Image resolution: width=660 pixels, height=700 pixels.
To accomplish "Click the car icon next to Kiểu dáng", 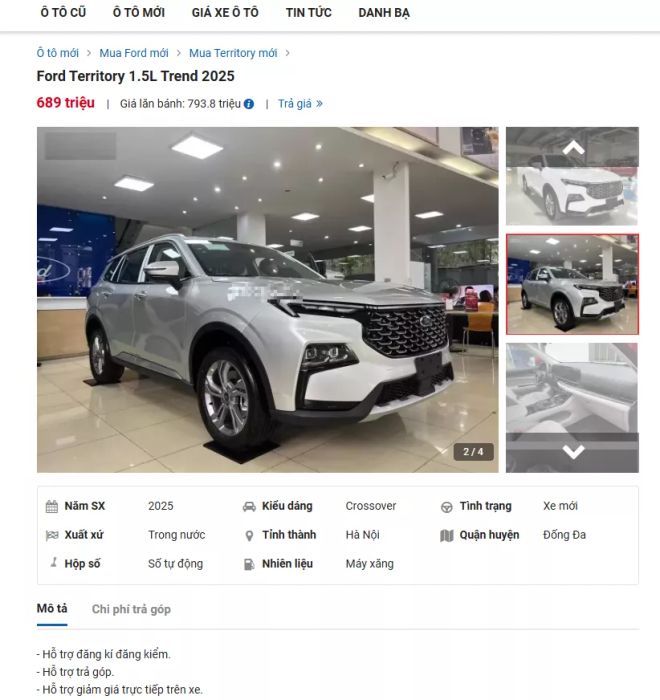I will pos(249,507).
